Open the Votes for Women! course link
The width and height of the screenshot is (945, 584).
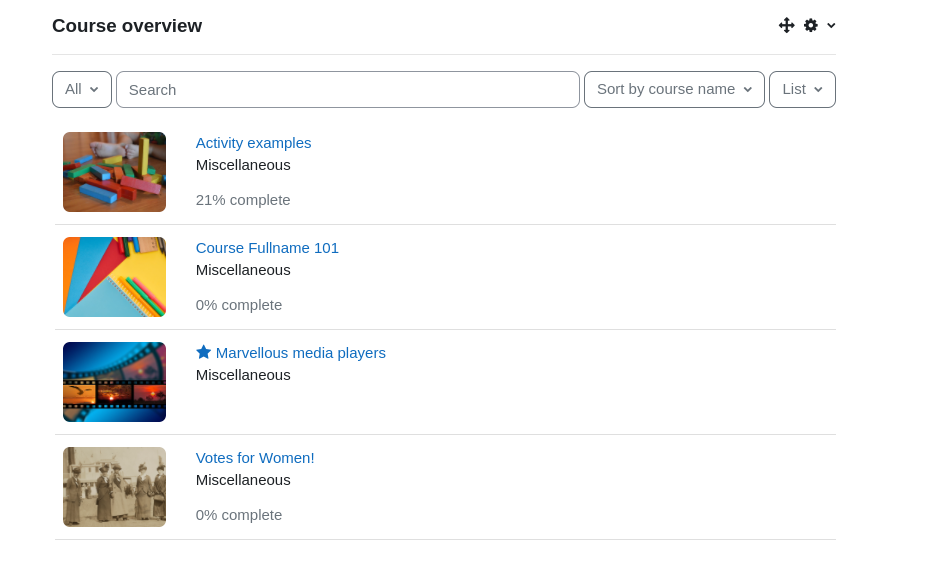tap(255, 457)
